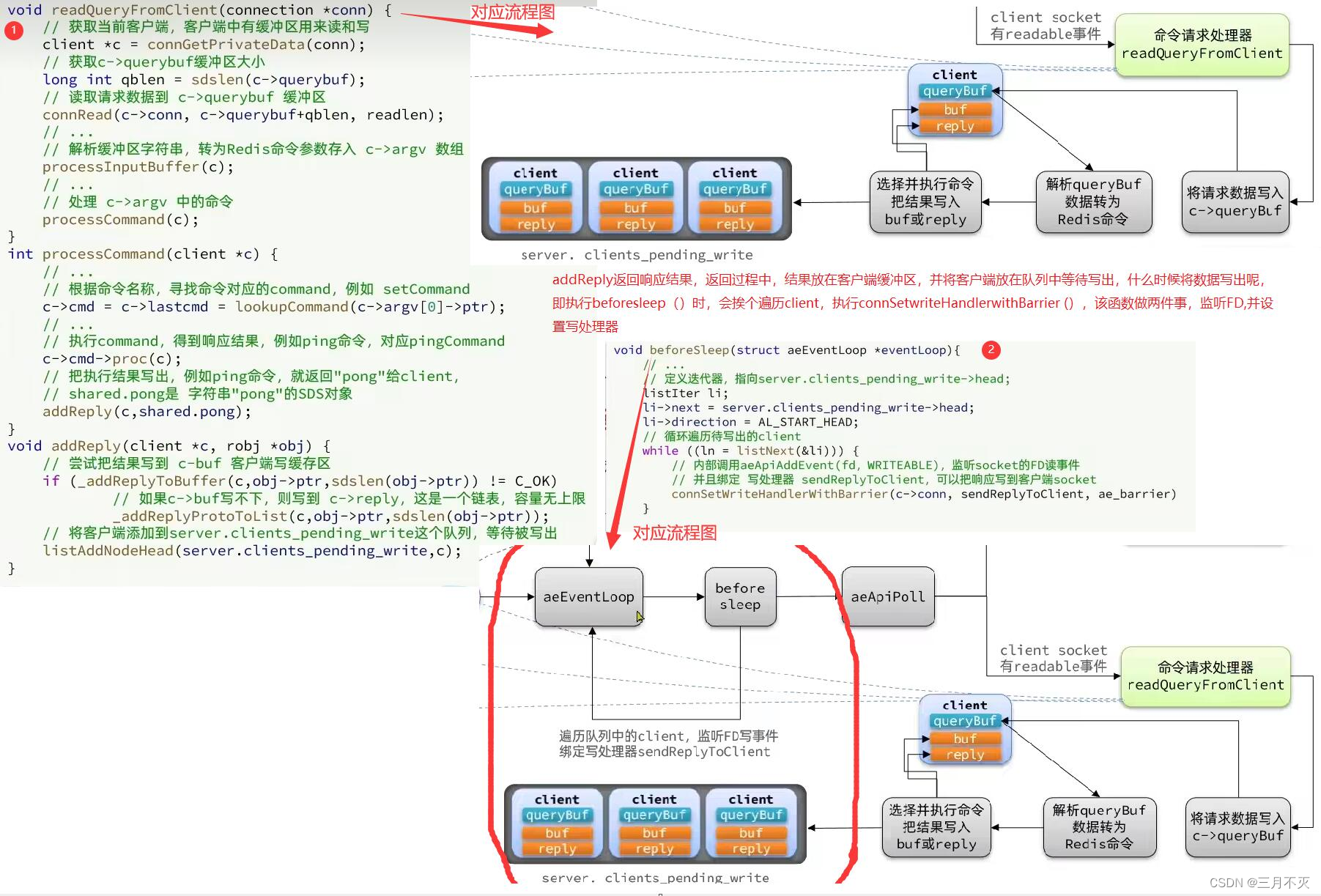1321x896 pixels.
Task: Click the comment about c->reply 链表 容量无上限
Action: 349,498
